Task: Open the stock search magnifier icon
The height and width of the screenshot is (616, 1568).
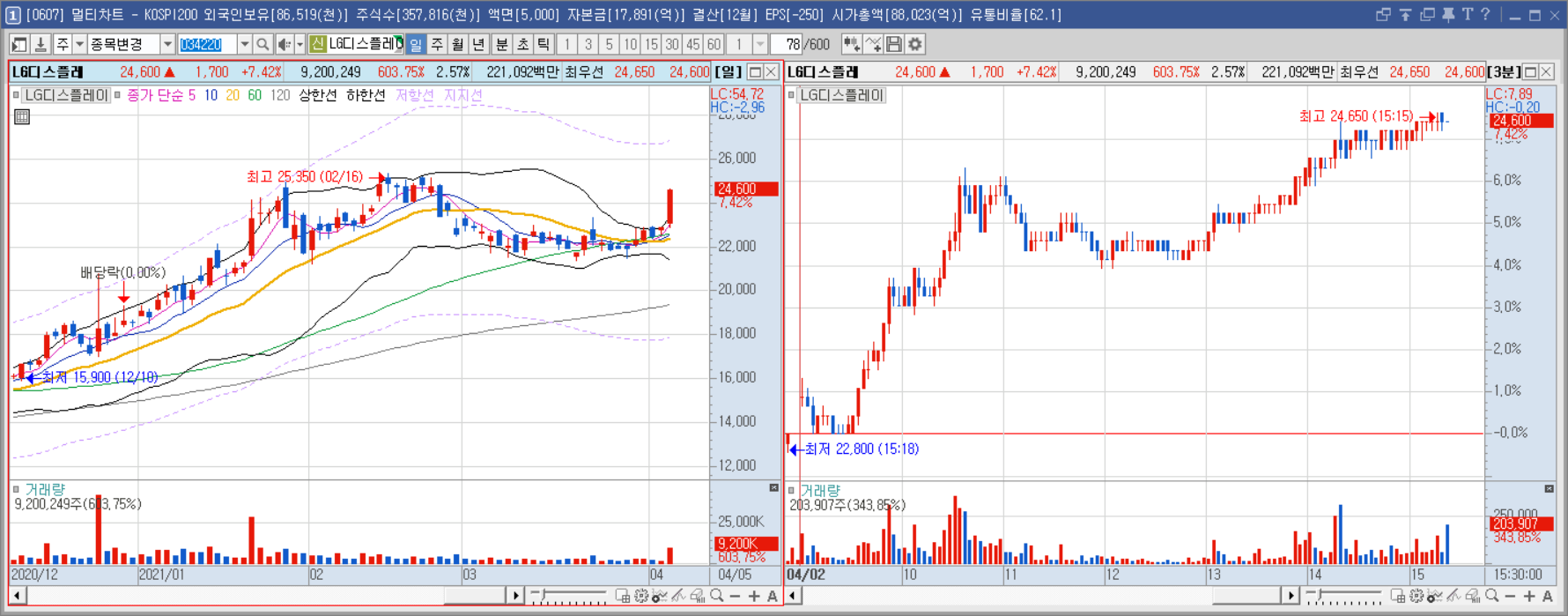Action: 263,44
